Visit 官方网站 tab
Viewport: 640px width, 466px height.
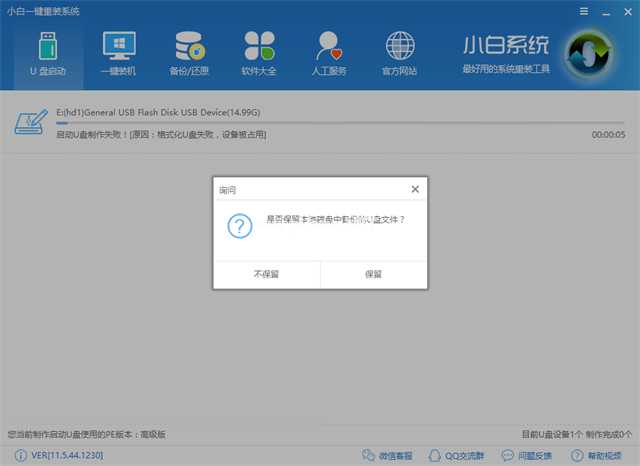click(x=400, y=54)
